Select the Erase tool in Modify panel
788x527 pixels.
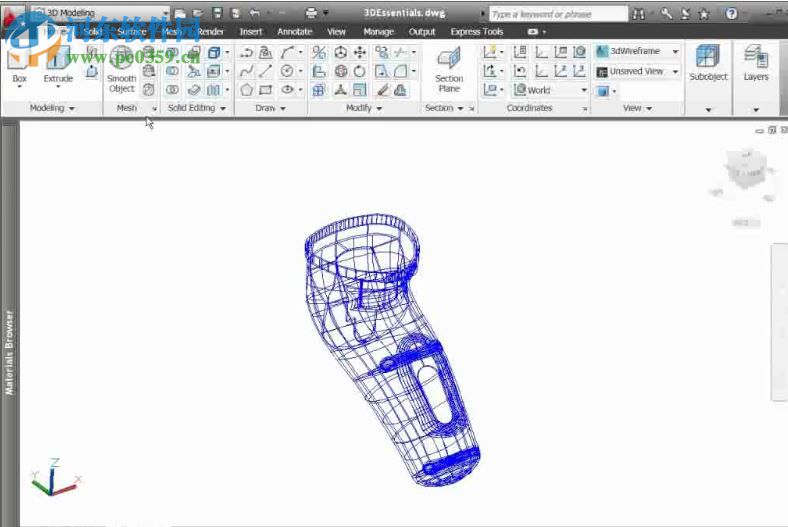(382, 90)
